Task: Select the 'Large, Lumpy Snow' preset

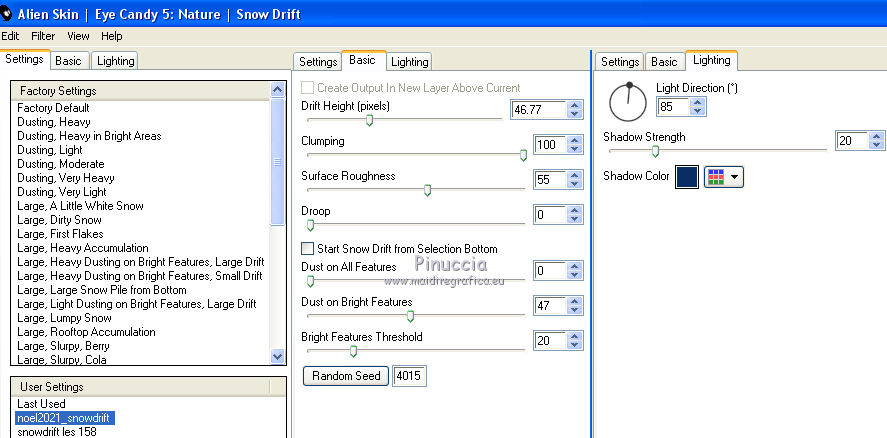Action: (64, 318)
